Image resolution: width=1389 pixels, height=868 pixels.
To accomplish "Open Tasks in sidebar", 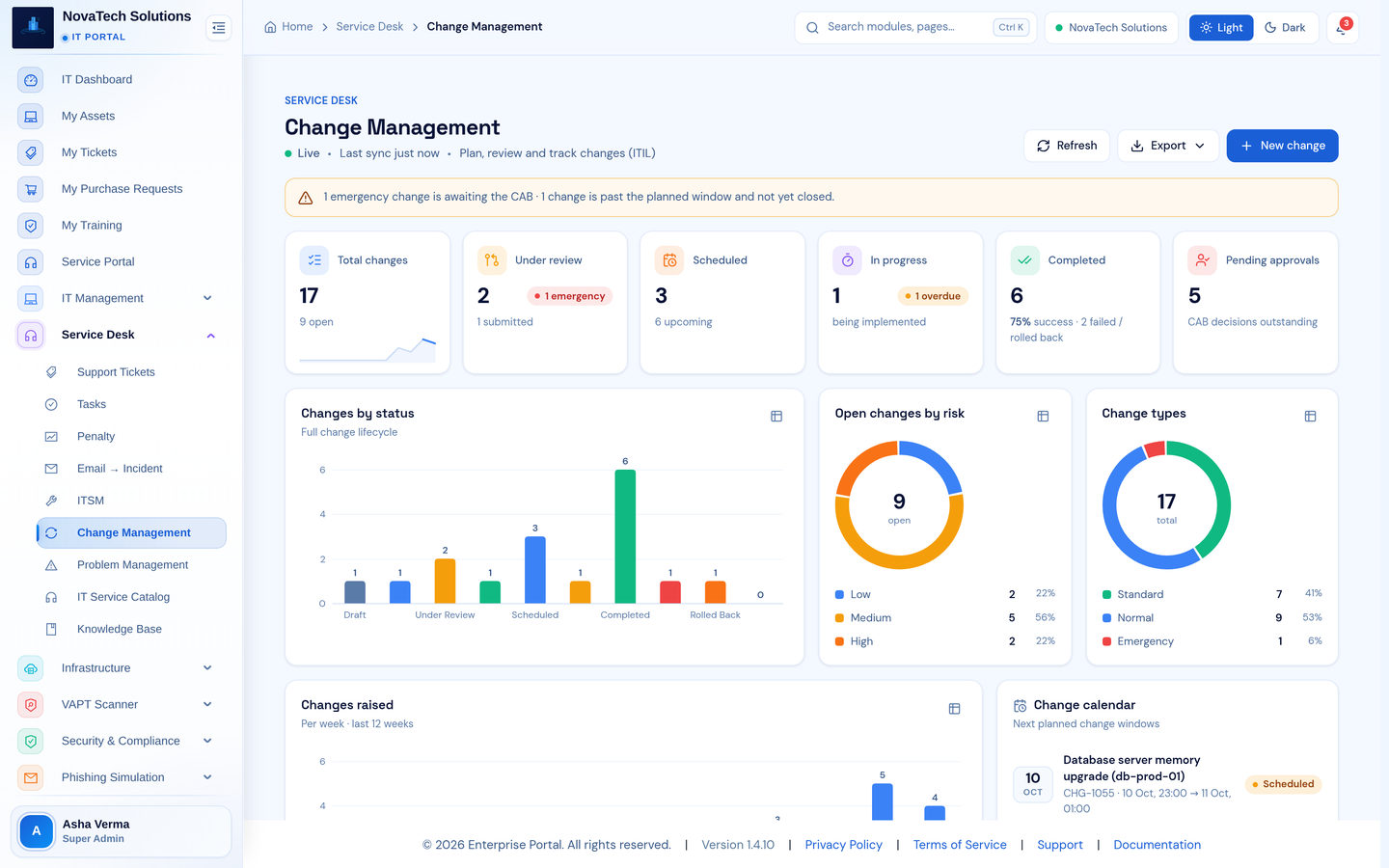I will coord(131,405).
